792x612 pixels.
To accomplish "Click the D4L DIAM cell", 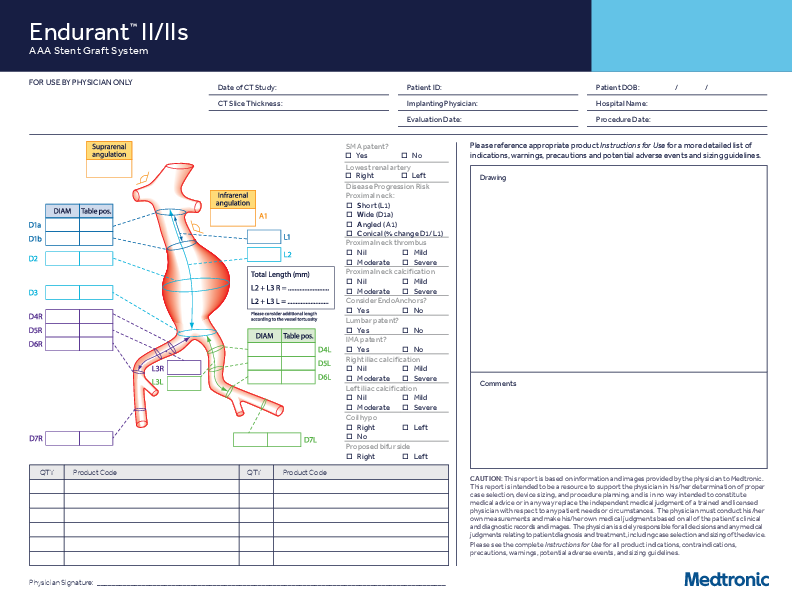I will pos(265,349).
